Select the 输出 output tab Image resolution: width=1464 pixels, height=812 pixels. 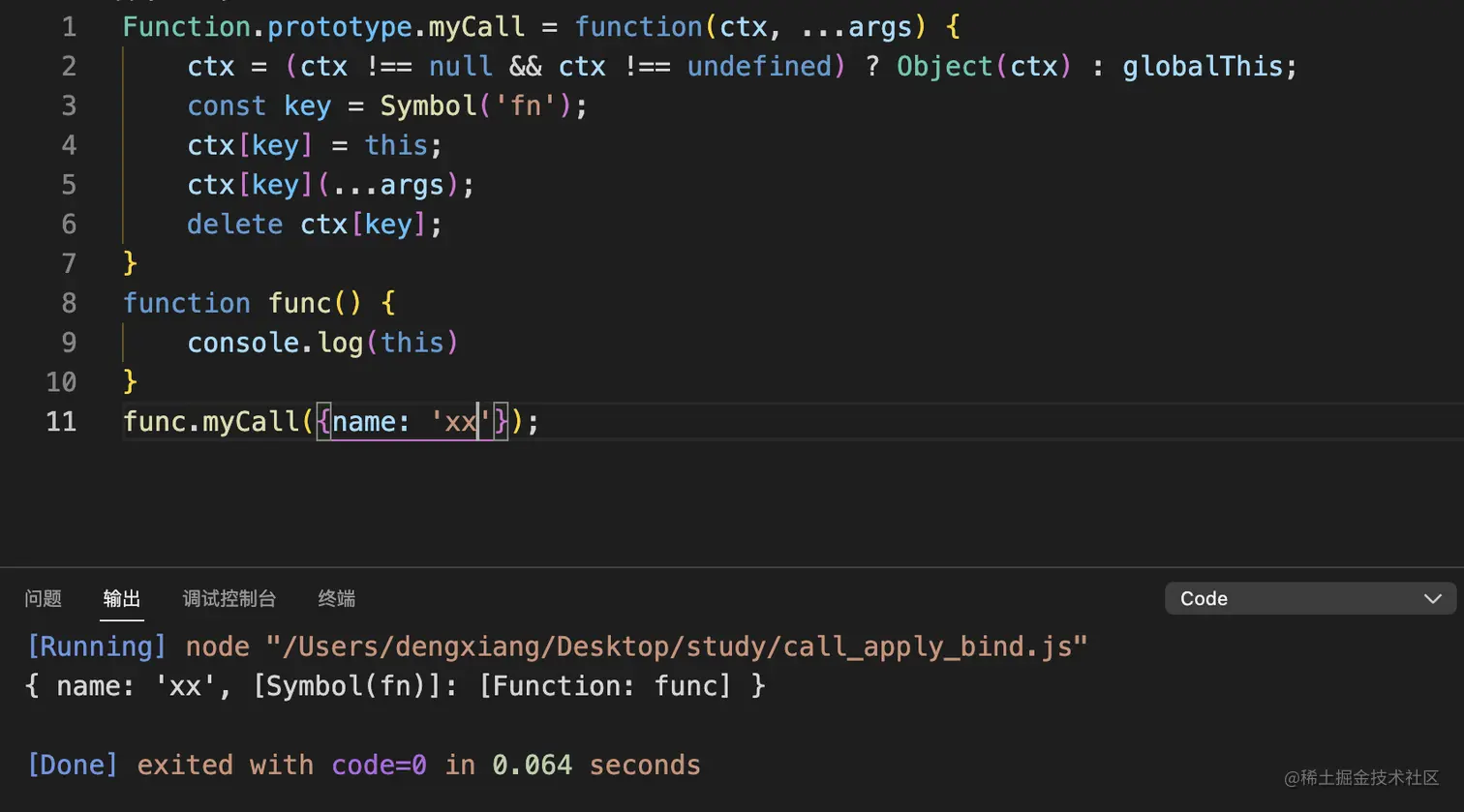pyautogui.click(x=122, y=598)
